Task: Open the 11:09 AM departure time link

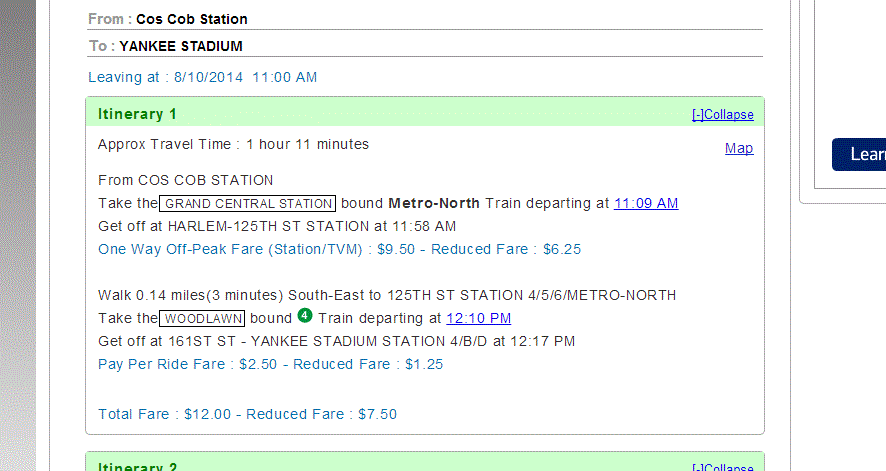Action: pyautogui.click(x=646, y=203)
